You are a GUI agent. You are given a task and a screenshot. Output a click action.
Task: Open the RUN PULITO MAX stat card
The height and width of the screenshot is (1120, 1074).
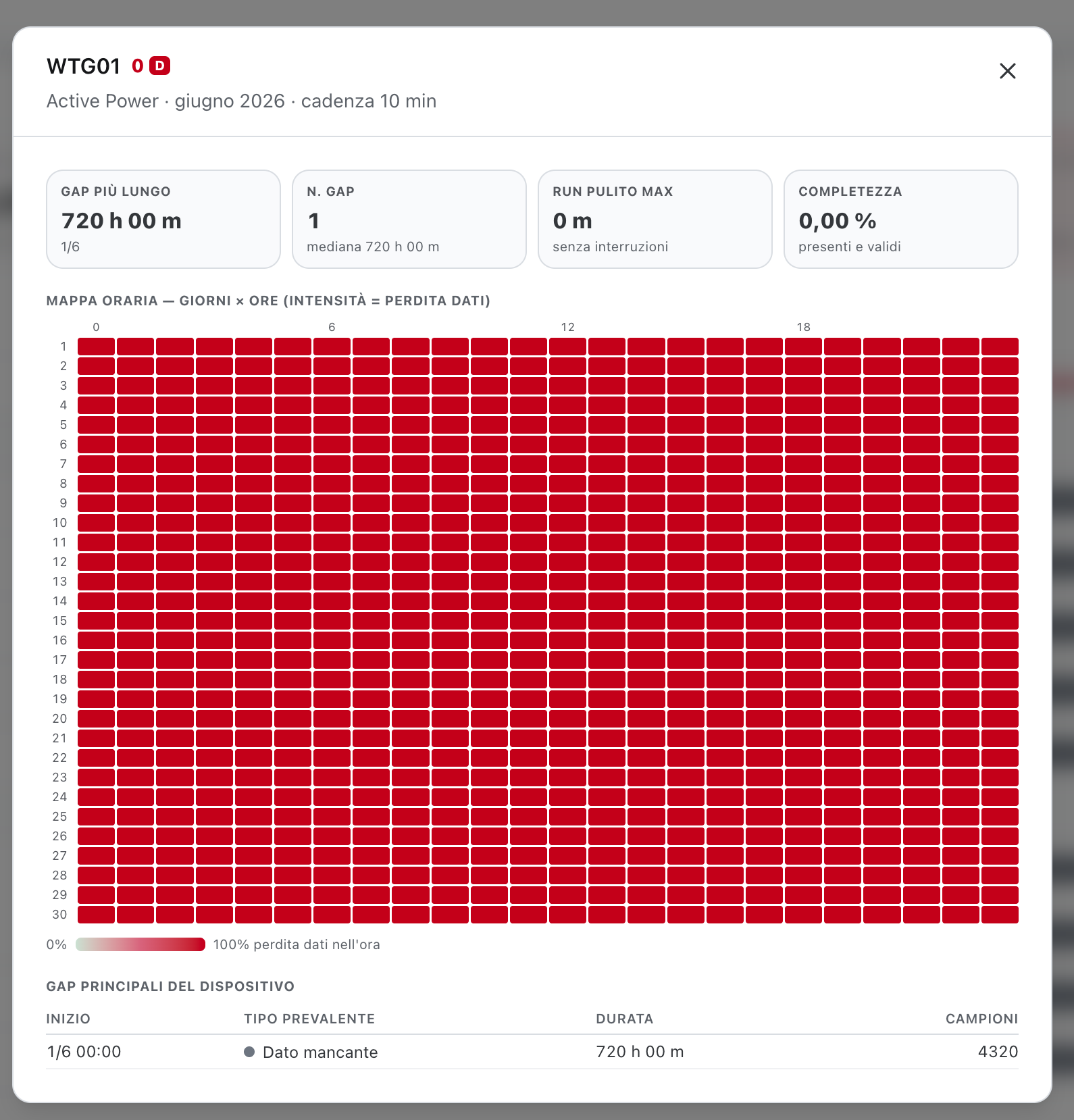(655, 219)
